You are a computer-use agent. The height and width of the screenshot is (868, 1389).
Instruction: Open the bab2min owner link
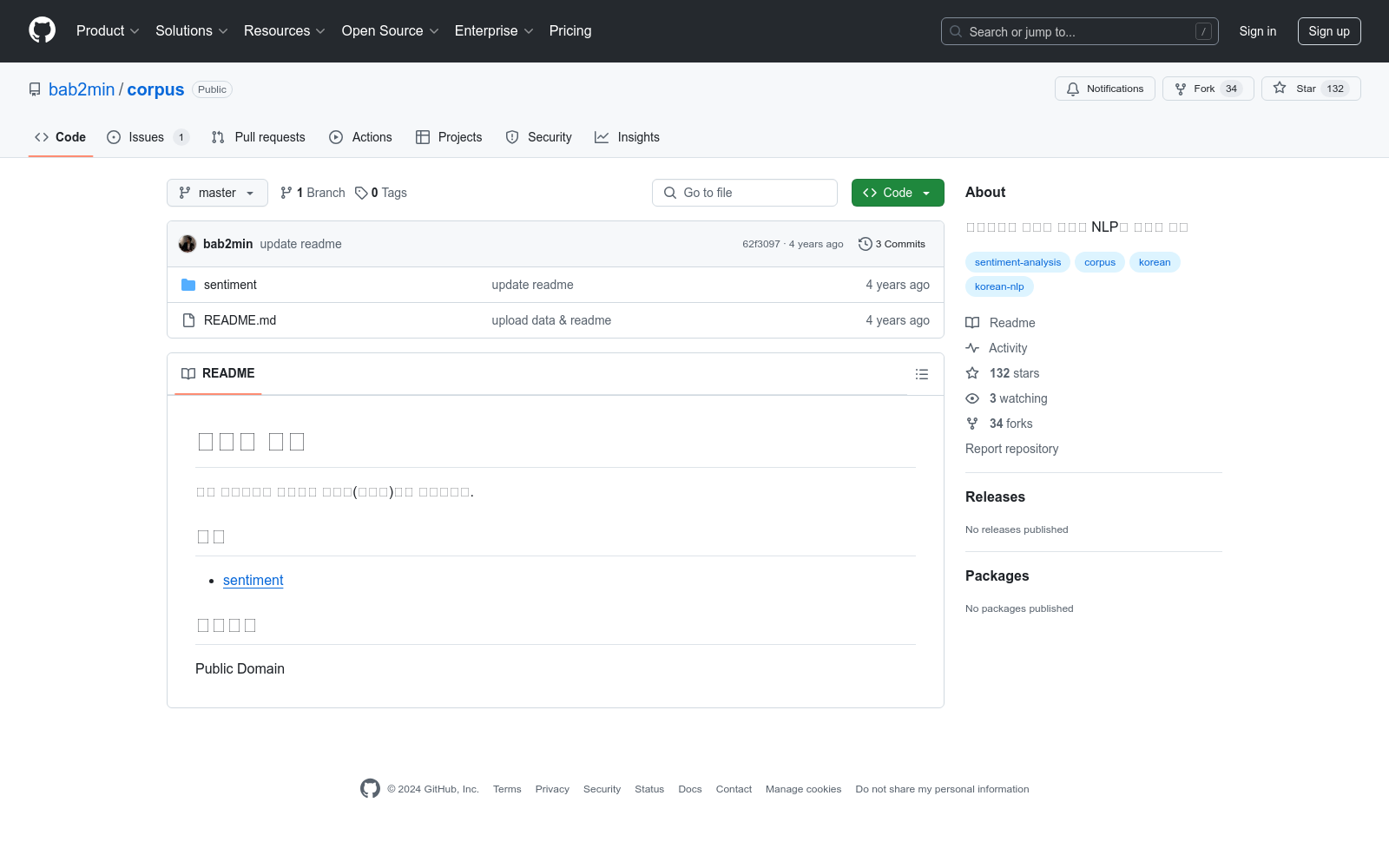82,89
